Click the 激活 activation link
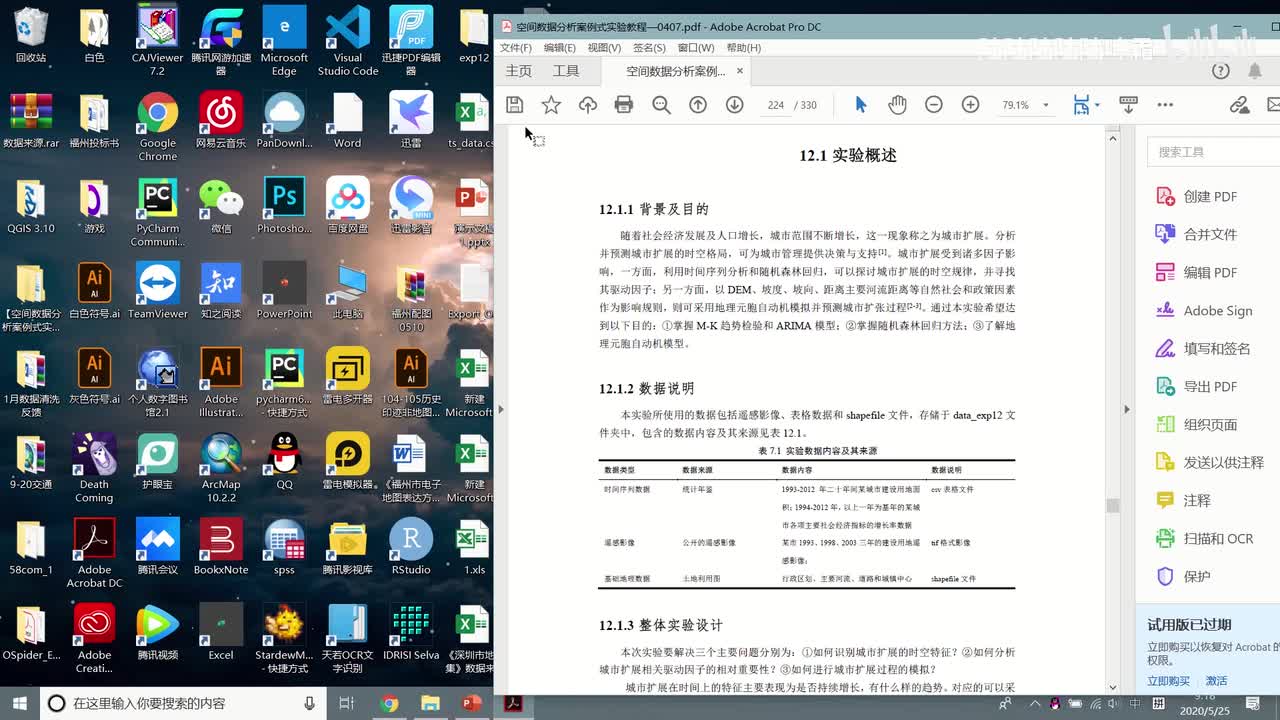Viewport: 1280px width, 720px height. [1216, 681]
